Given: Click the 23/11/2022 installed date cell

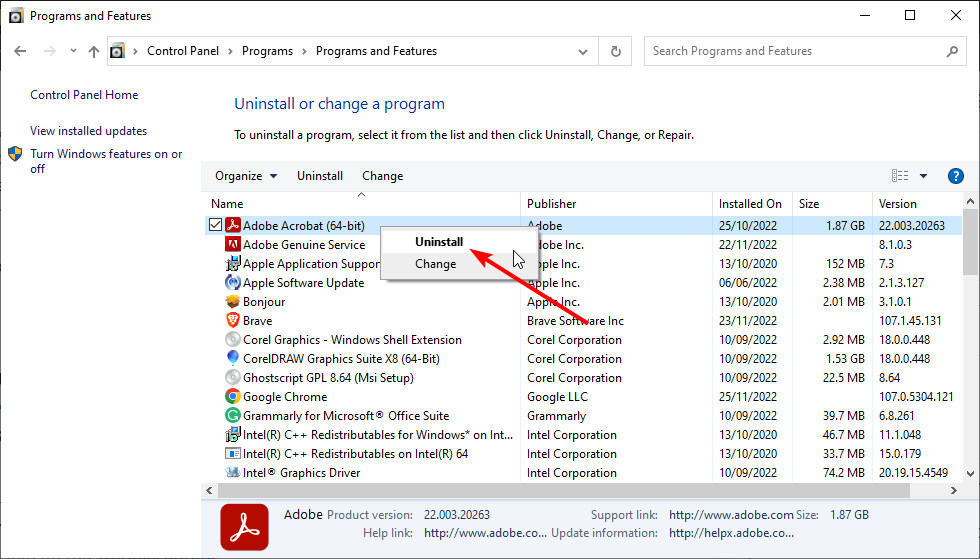Looking at the screenshot, I should 748,321.
